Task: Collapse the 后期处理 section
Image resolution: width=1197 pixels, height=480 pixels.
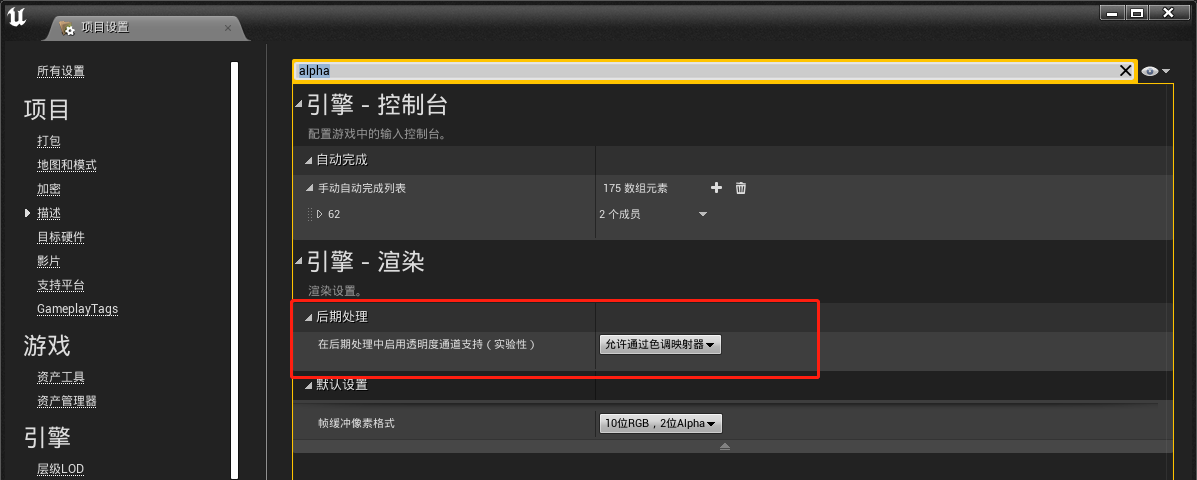Action: [x=309, y=317]
